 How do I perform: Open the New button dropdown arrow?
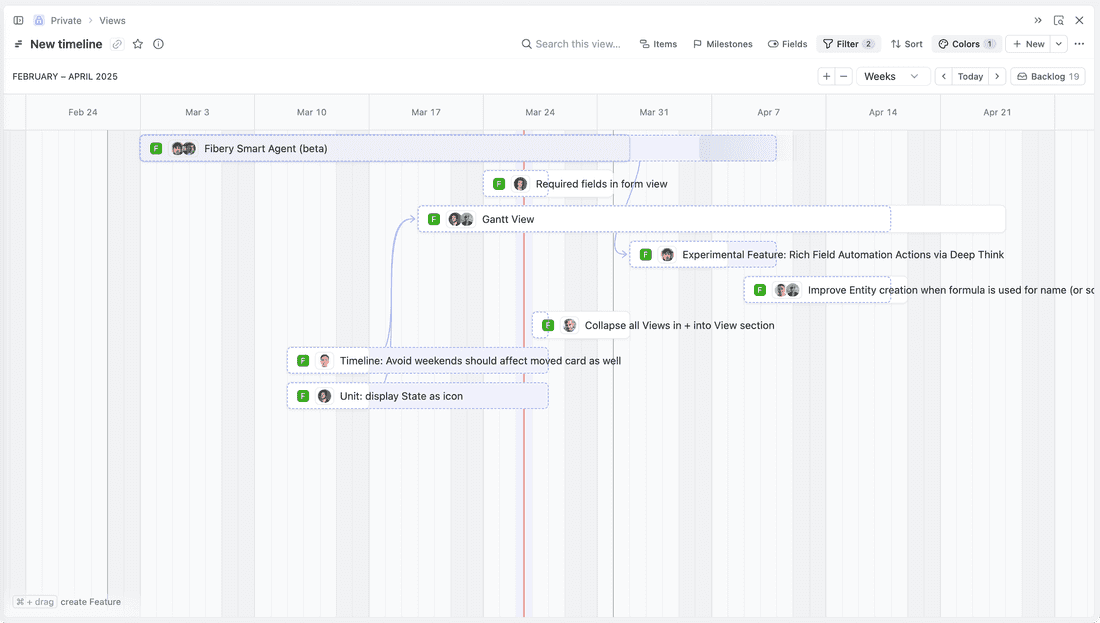point(1059,43)
